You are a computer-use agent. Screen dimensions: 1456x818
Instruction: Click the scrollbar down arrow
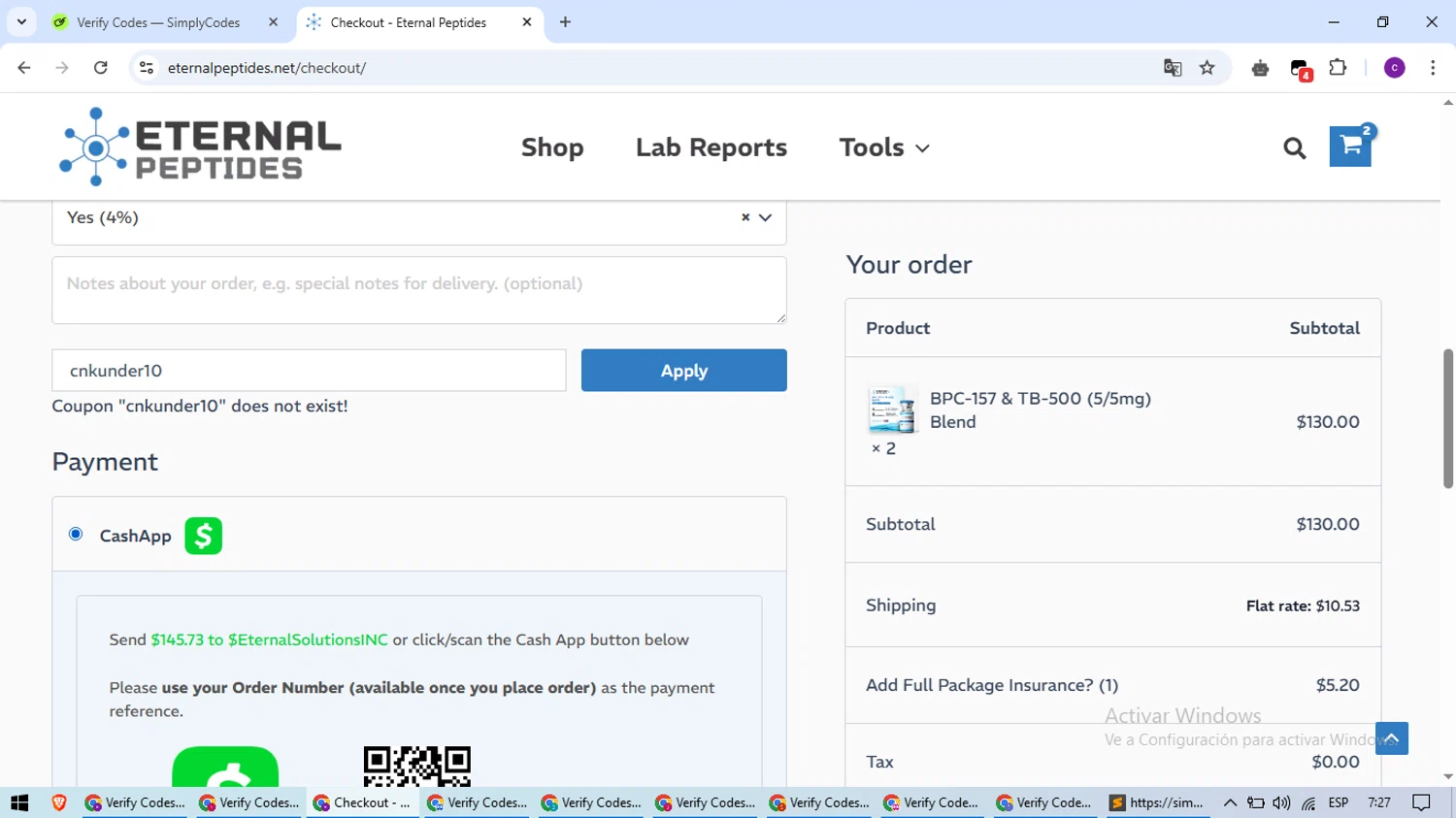[1447, 777]
